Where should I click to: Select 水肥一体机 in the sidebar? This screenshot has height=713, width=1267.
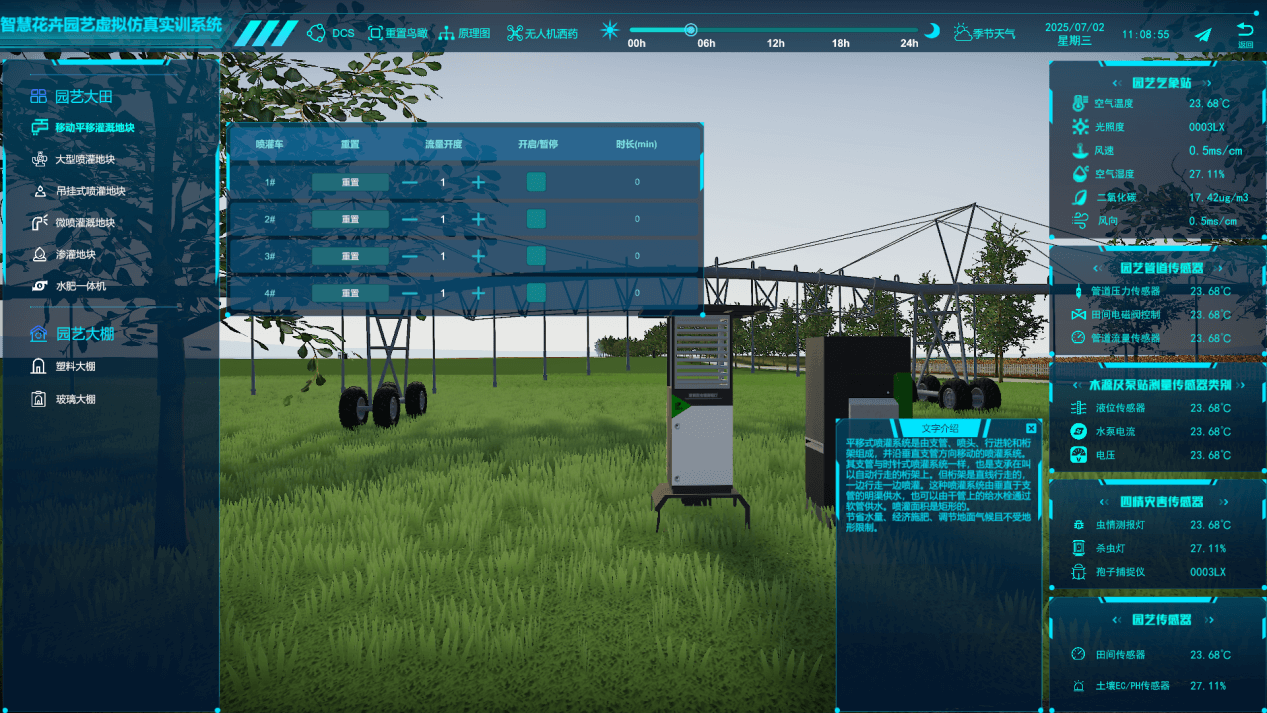80,286
